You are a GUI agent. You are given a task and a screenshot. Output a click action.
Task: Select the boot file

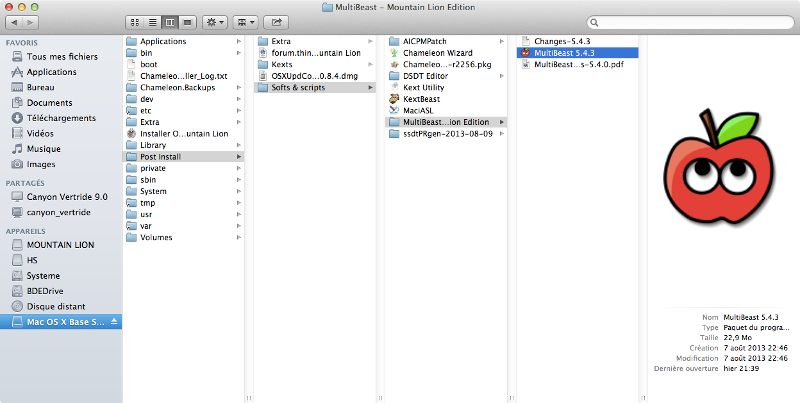(183, 64)
